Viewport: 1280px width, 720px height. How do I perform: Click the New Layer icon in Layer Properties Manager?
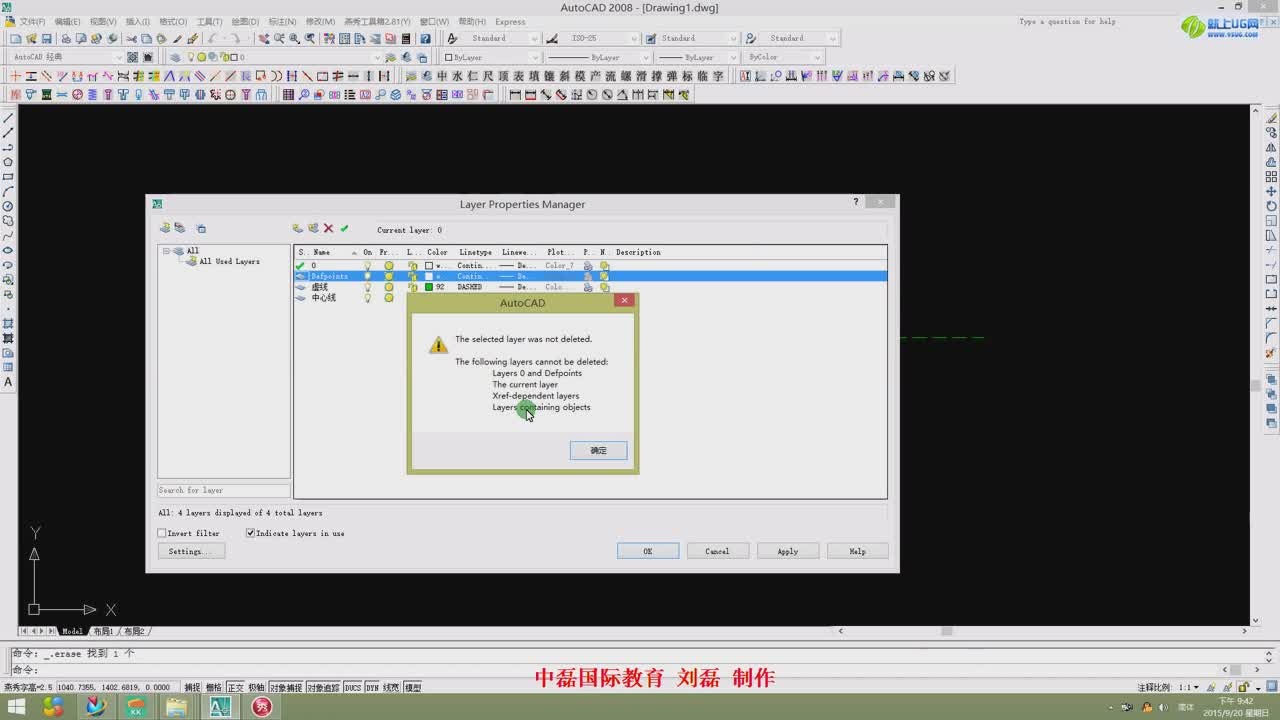pyautogui.click(x=298, y=229)
